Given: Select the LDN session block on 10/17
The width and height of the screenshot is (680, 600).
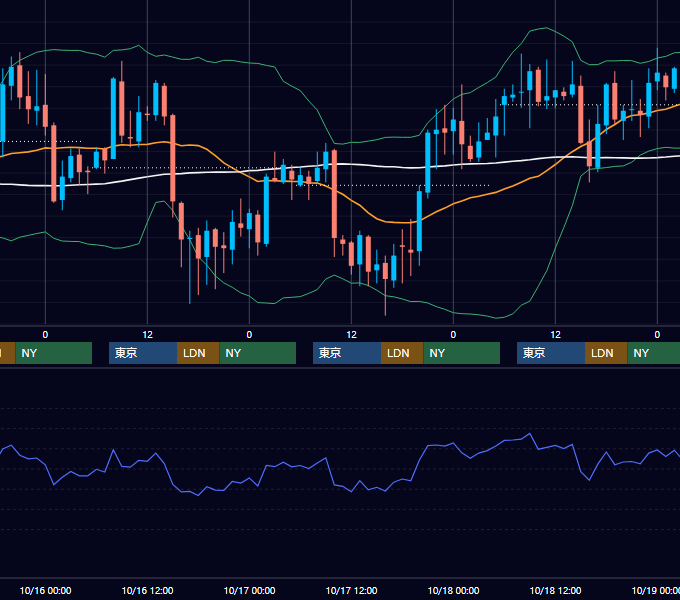Looking at the screenshot, I should tap(402, 353).
